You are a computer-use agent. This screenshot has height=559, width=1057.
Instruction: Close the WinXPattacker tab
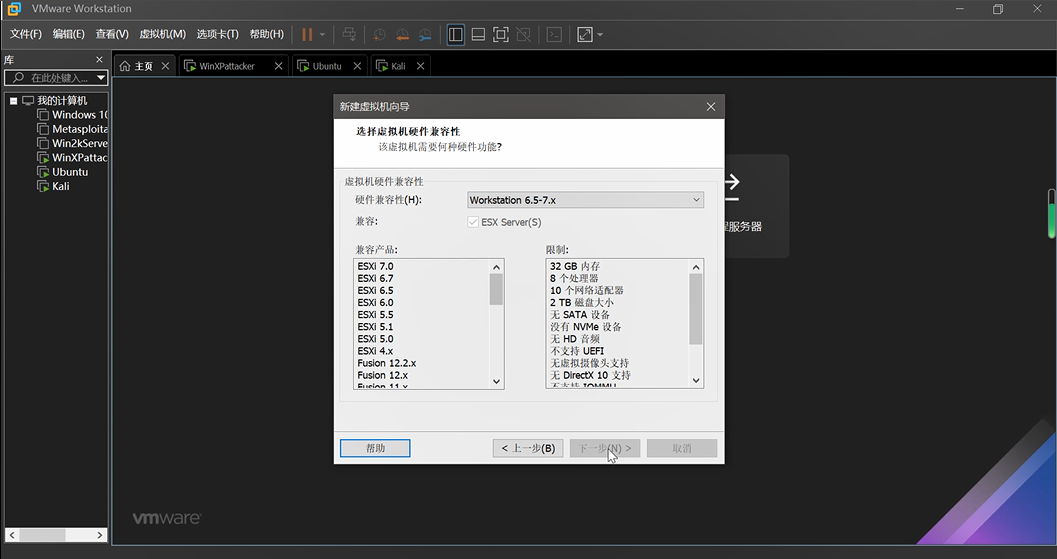(278, 66)
